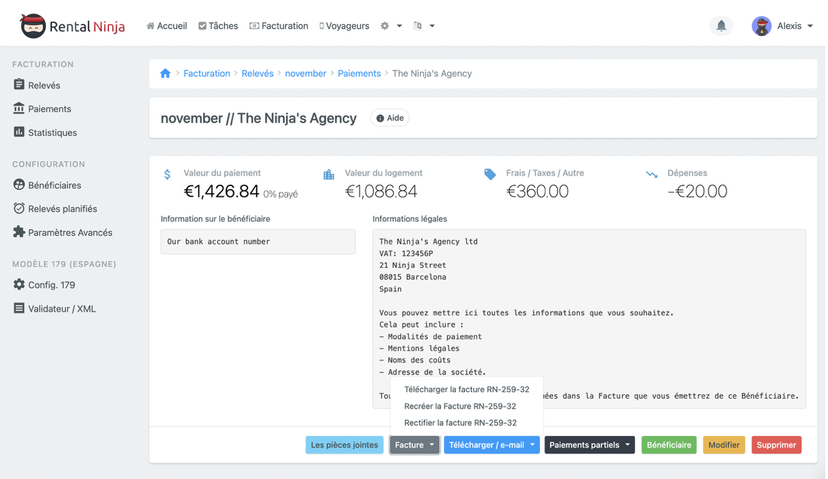Click the €1,086.84 lodging value

tap(381, 191)
